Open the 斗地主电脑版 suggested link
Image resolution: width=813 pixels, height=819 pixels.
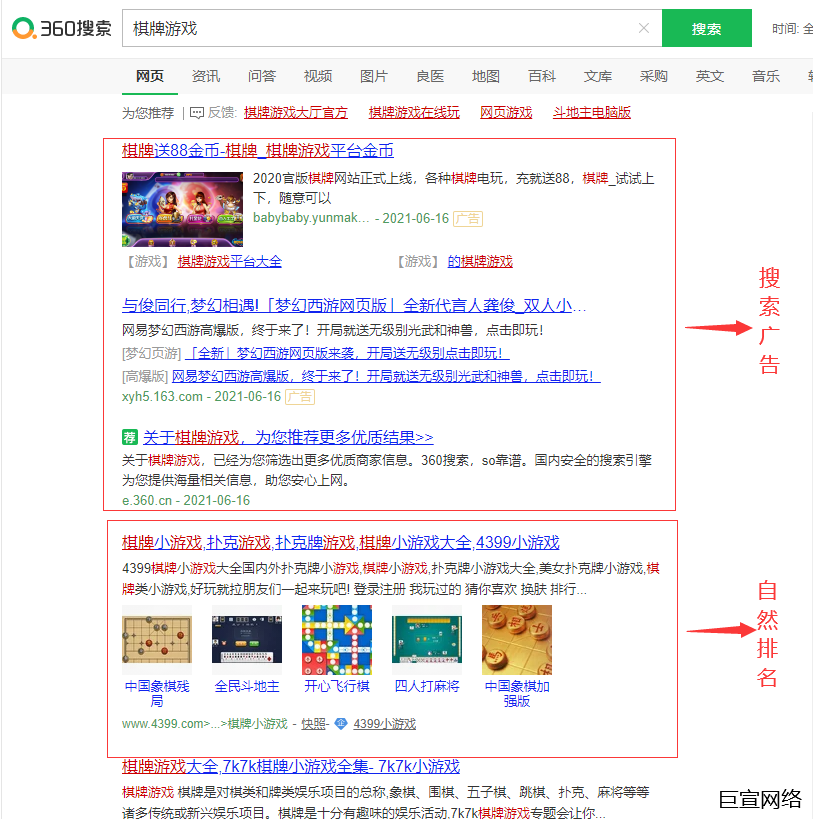590,112
